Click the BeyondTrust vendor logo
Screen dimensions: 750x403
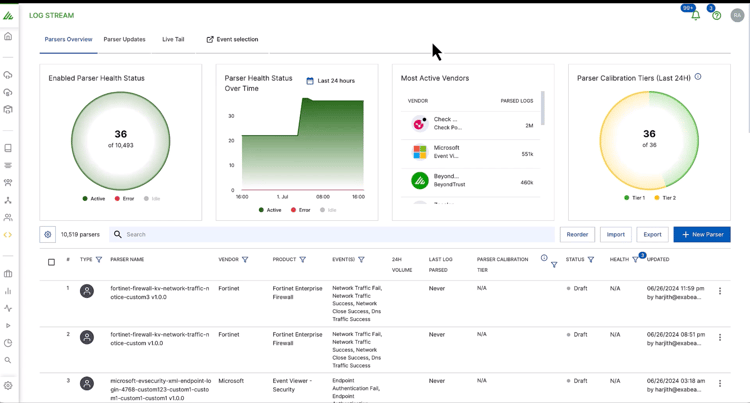pyautogui.click(x=419, y=181)
